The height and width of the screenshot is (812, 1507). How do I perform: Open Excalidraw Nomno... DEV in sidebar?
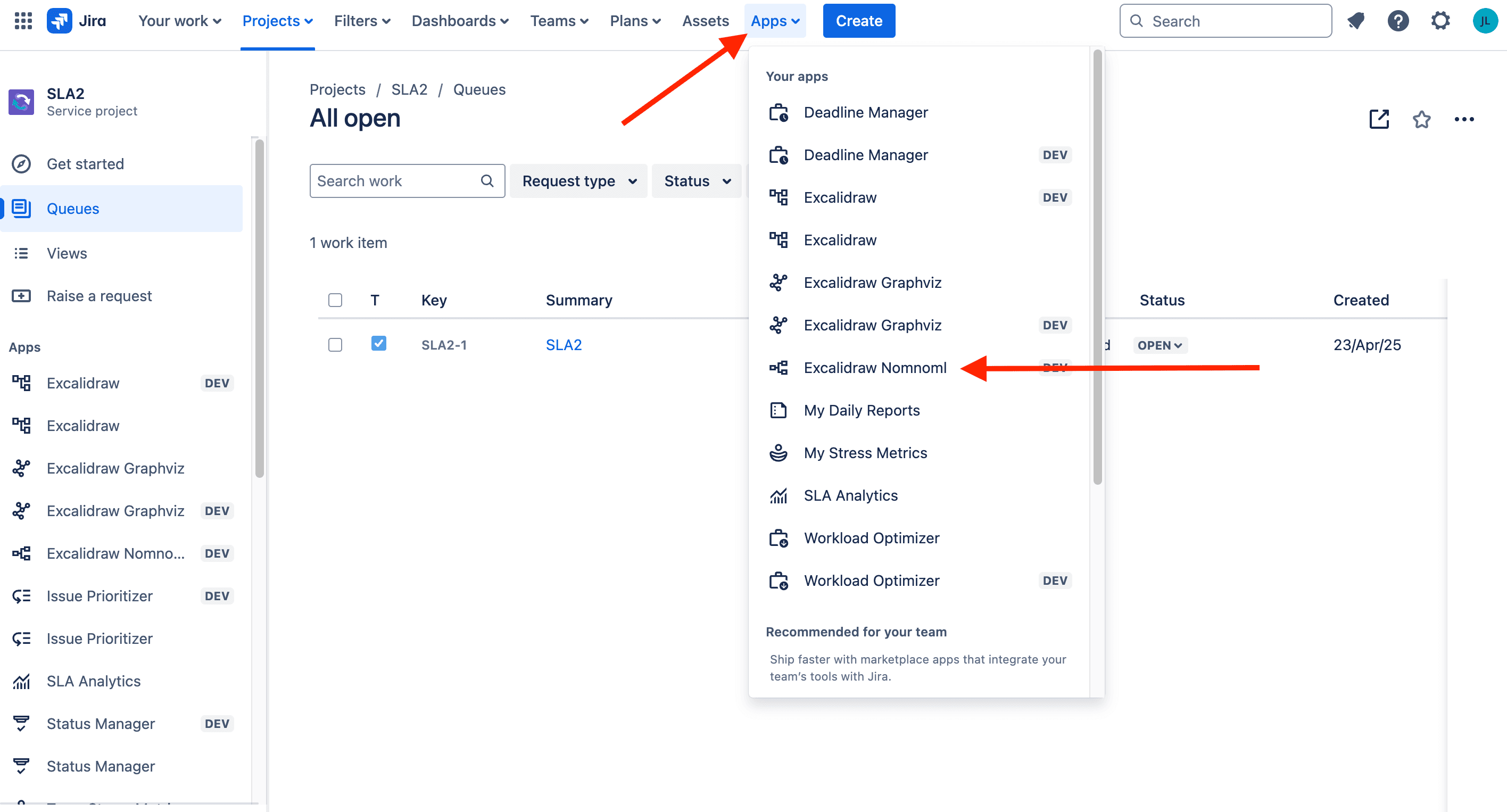click(x=121, y=553)
